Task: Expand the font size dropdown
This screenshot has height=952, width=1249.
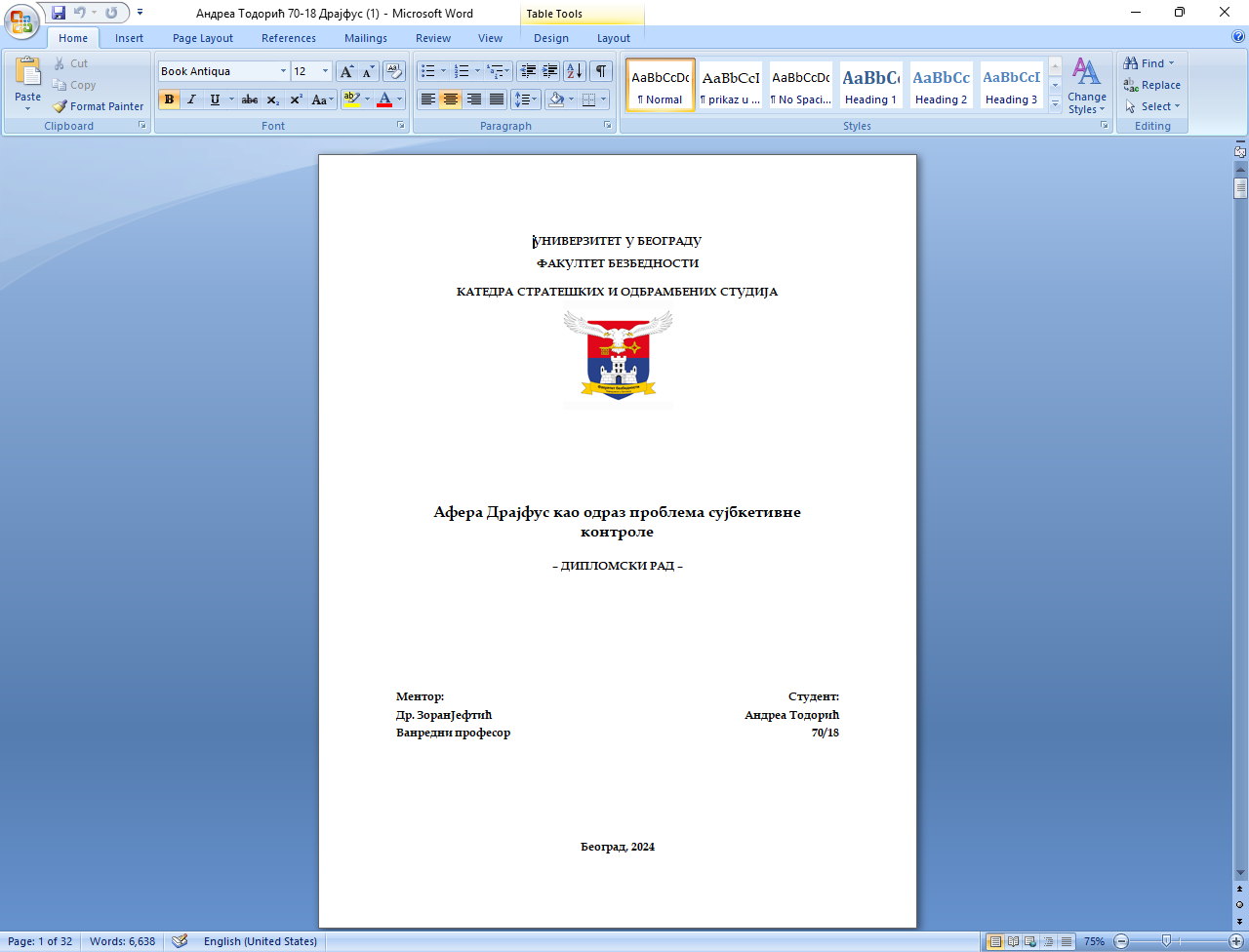Action: 325,71
